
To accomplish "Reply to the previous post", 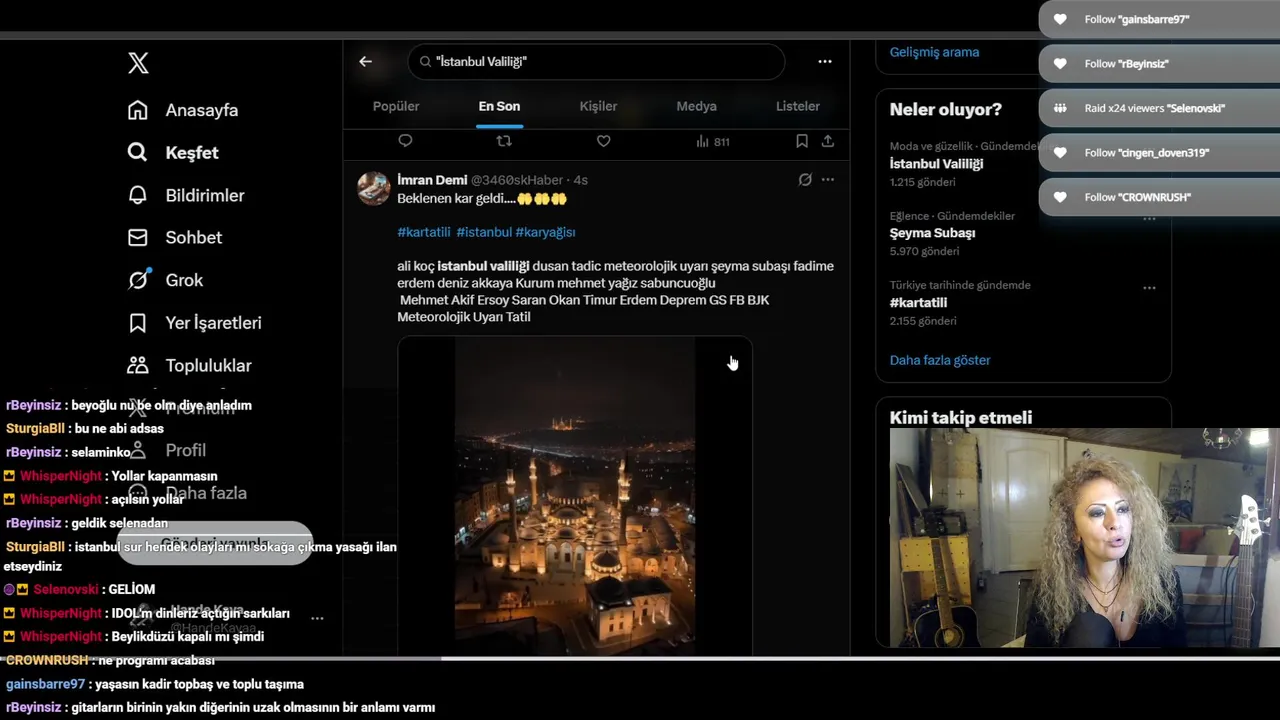I will pos(405,141).
